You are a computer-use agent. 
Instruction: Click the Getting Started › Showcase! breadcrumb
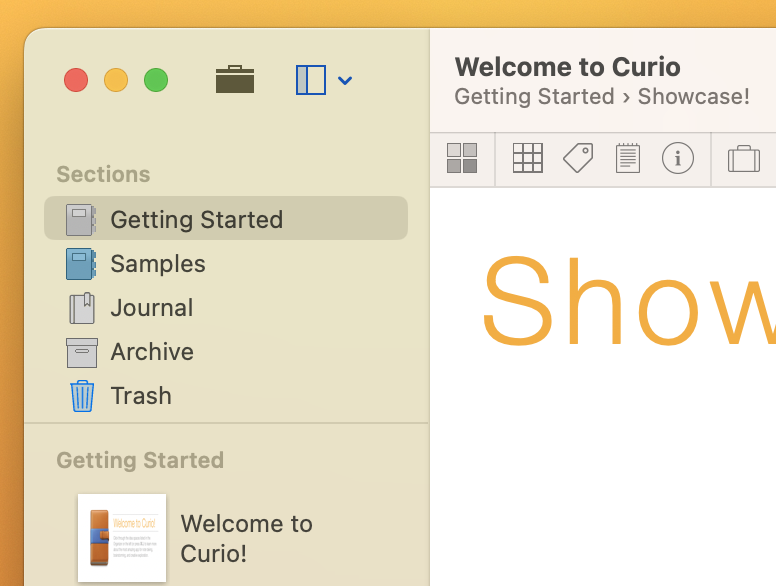(x=602, y=97)
